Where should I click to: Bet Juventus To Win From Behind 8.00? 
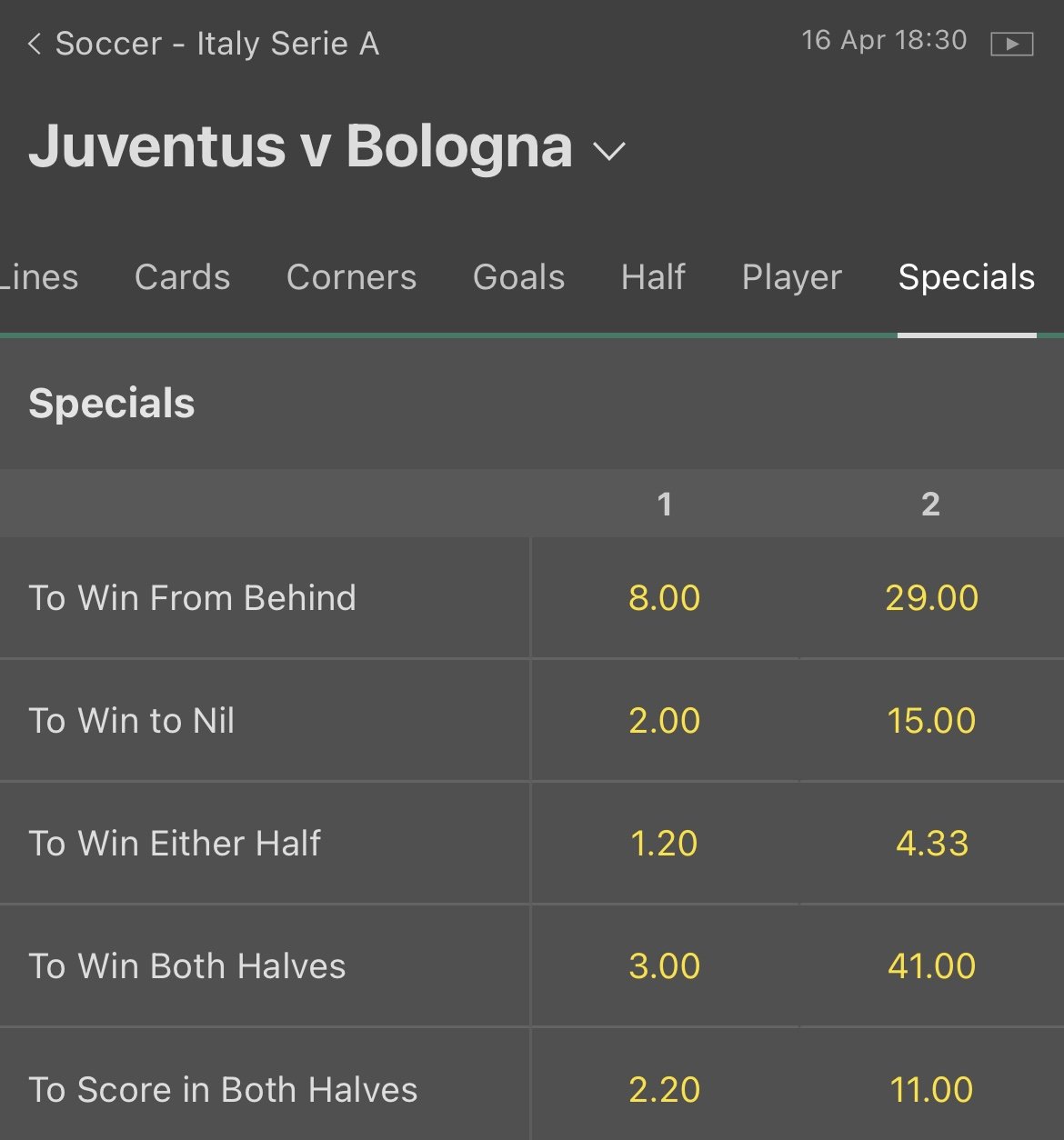[665, 598]
